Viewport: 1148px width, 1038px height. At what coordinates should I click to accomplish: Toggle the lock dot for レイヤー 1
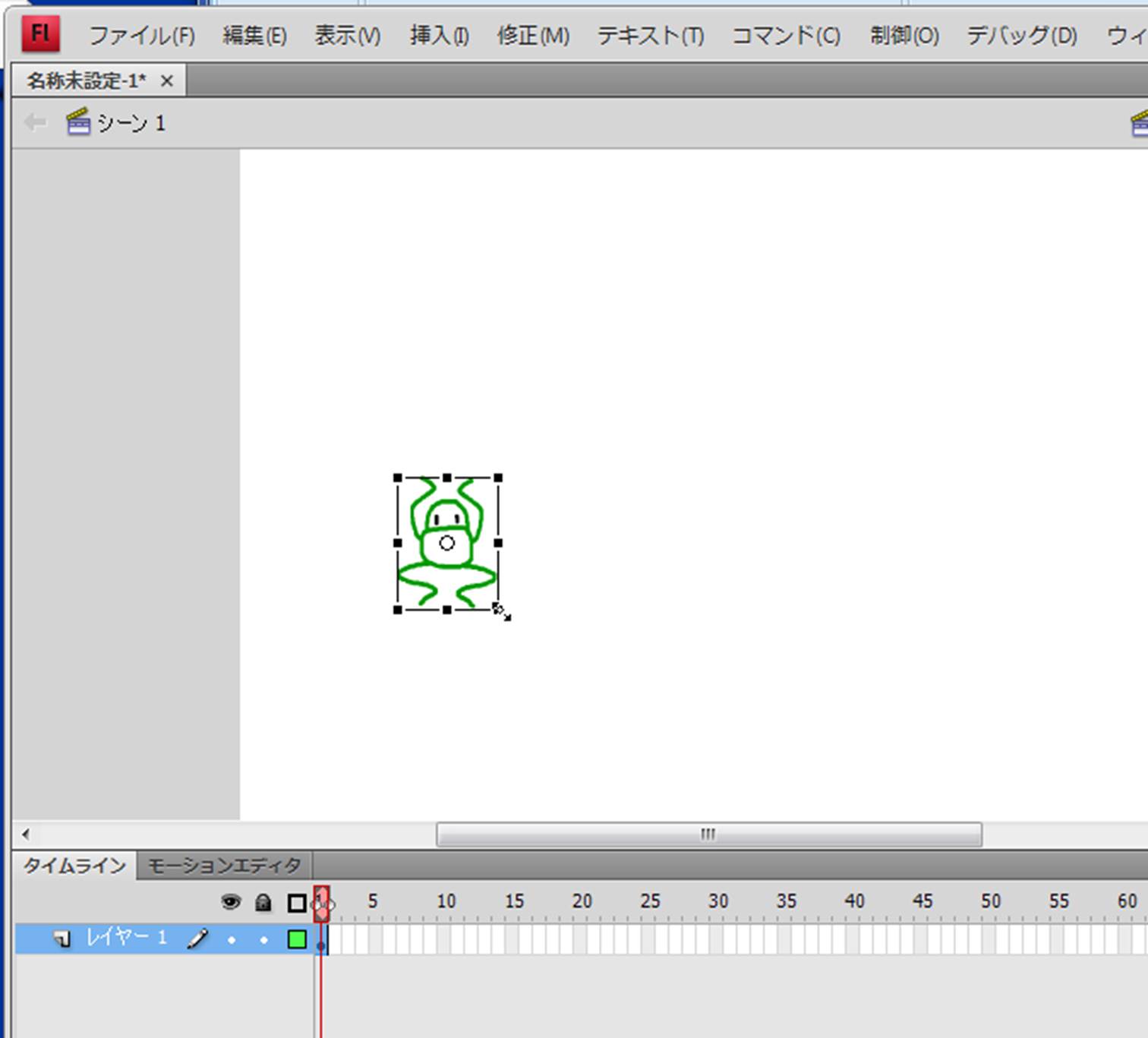[264, 940]
